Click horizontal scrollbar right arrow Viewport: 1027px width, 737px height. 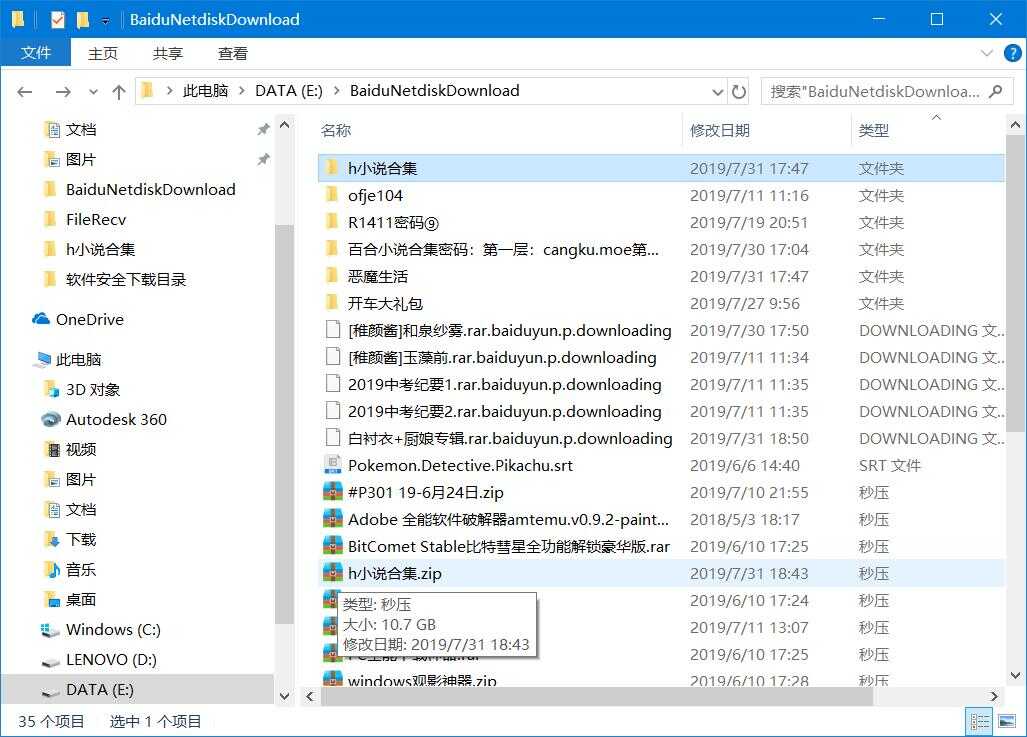click(994, 696)
